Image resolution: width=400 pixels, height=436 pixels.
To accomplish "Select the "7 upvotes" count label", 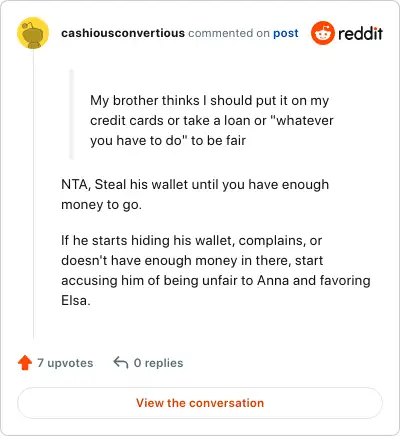I will point(65,363).
